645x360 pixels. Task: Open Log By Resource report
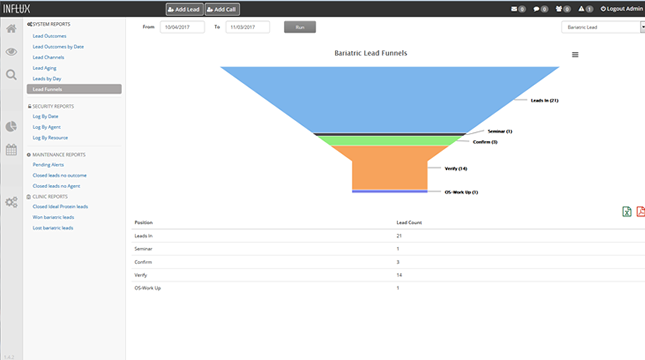click(50, 138)
